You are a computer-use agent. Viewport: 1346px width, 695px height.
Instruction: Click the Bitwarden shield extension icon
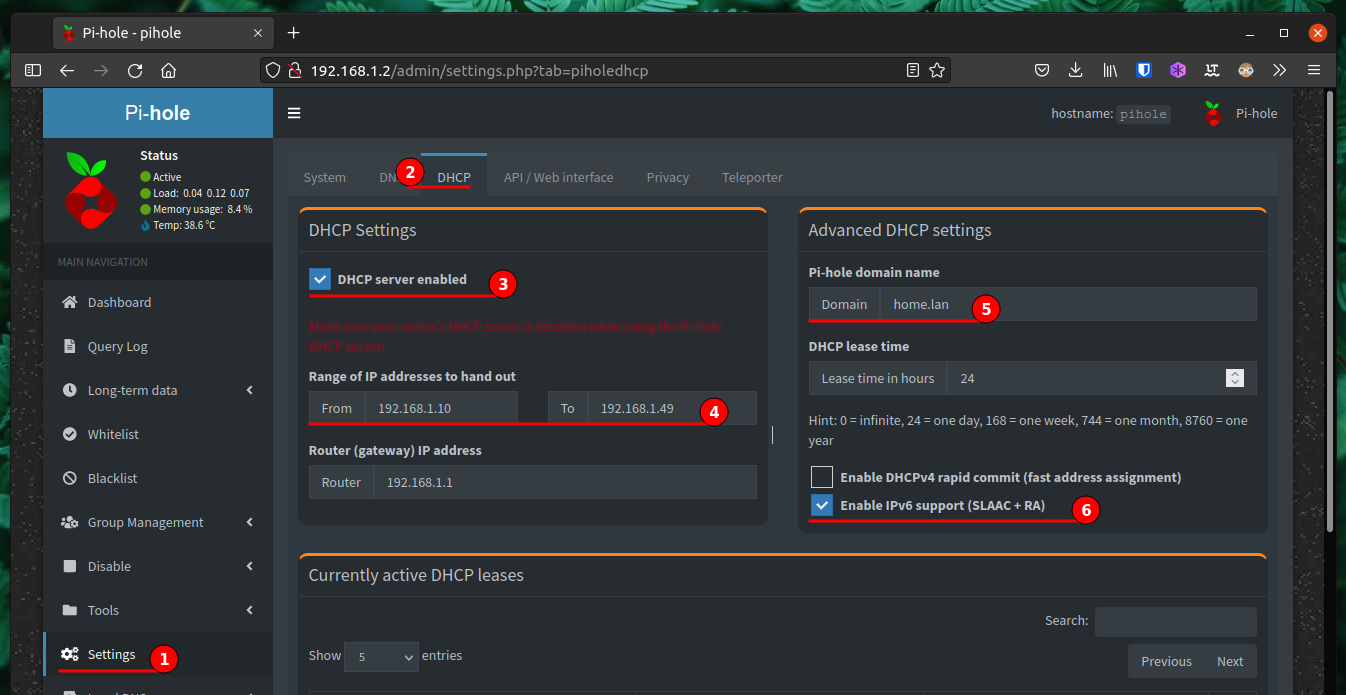[1144, 70]
